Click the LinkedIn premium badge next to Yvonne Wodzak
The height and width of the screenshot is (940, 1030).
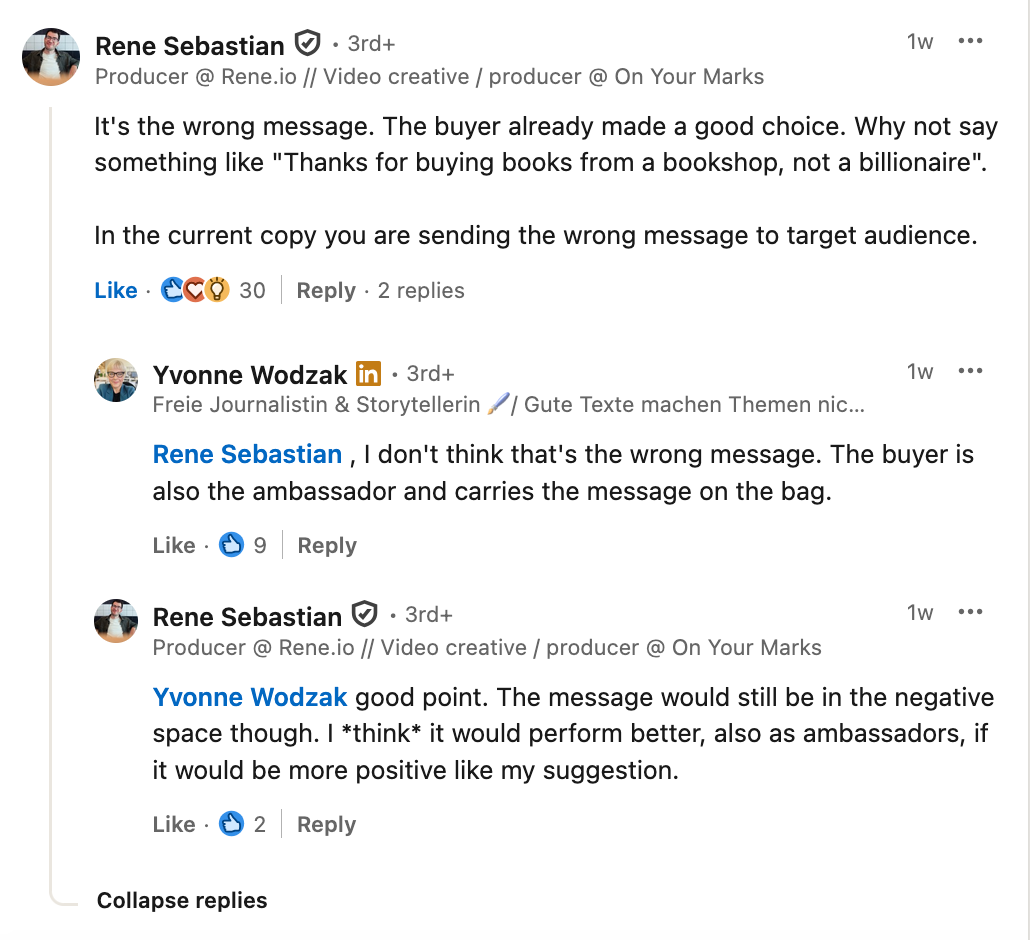369,374
